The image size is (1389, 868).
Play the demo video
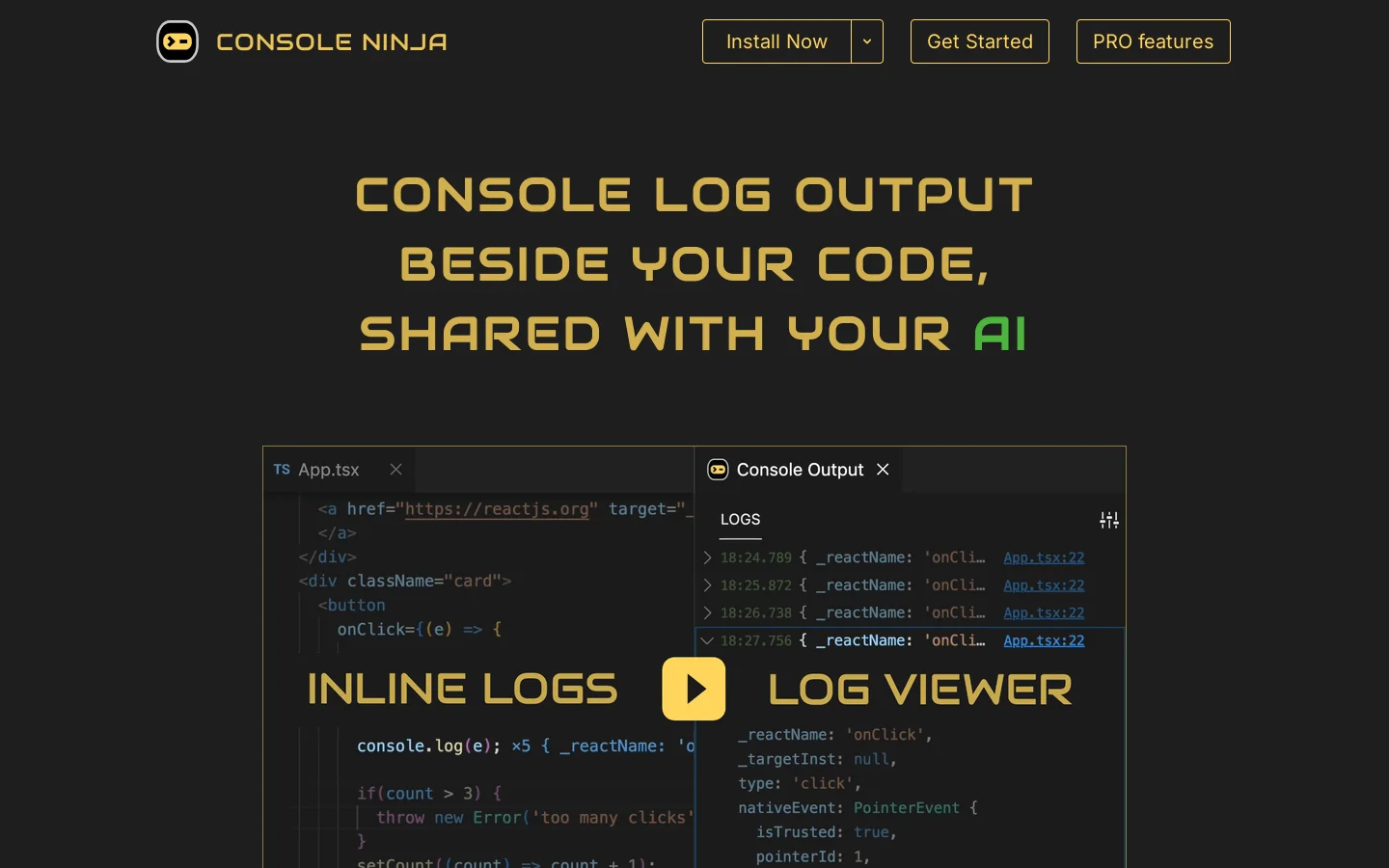(x=694, y=689)
